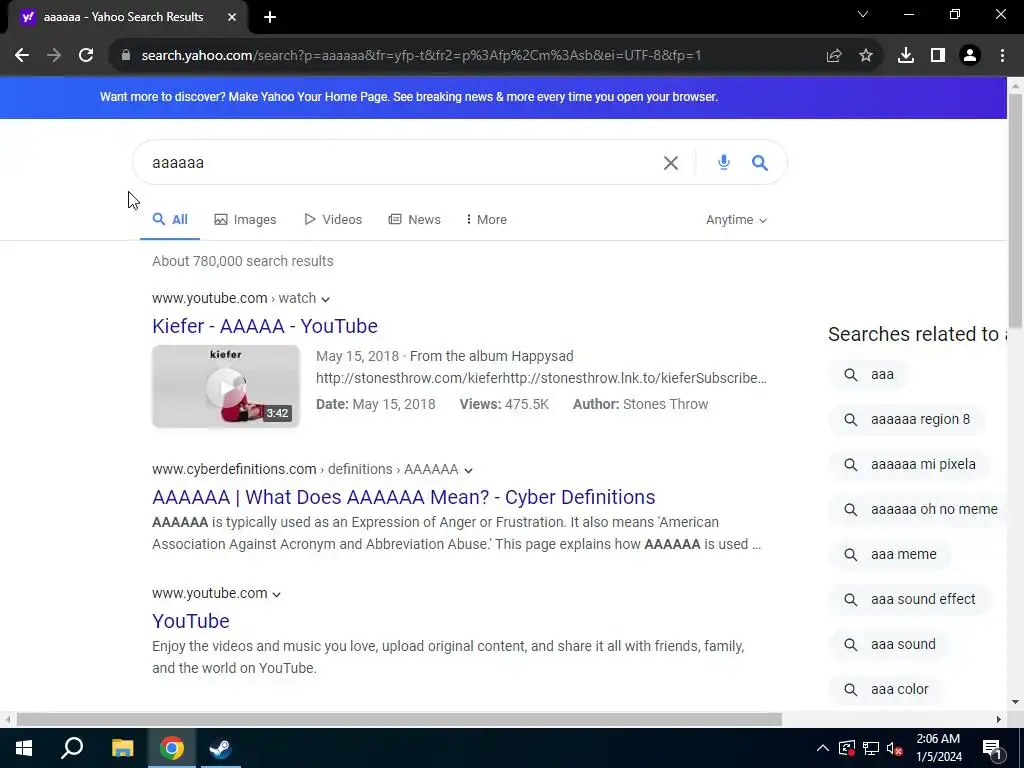The height and width of the screenshot is (768, 1024).
Task: Search related term aaa sound effect
Action: click(x=910, y=600)
